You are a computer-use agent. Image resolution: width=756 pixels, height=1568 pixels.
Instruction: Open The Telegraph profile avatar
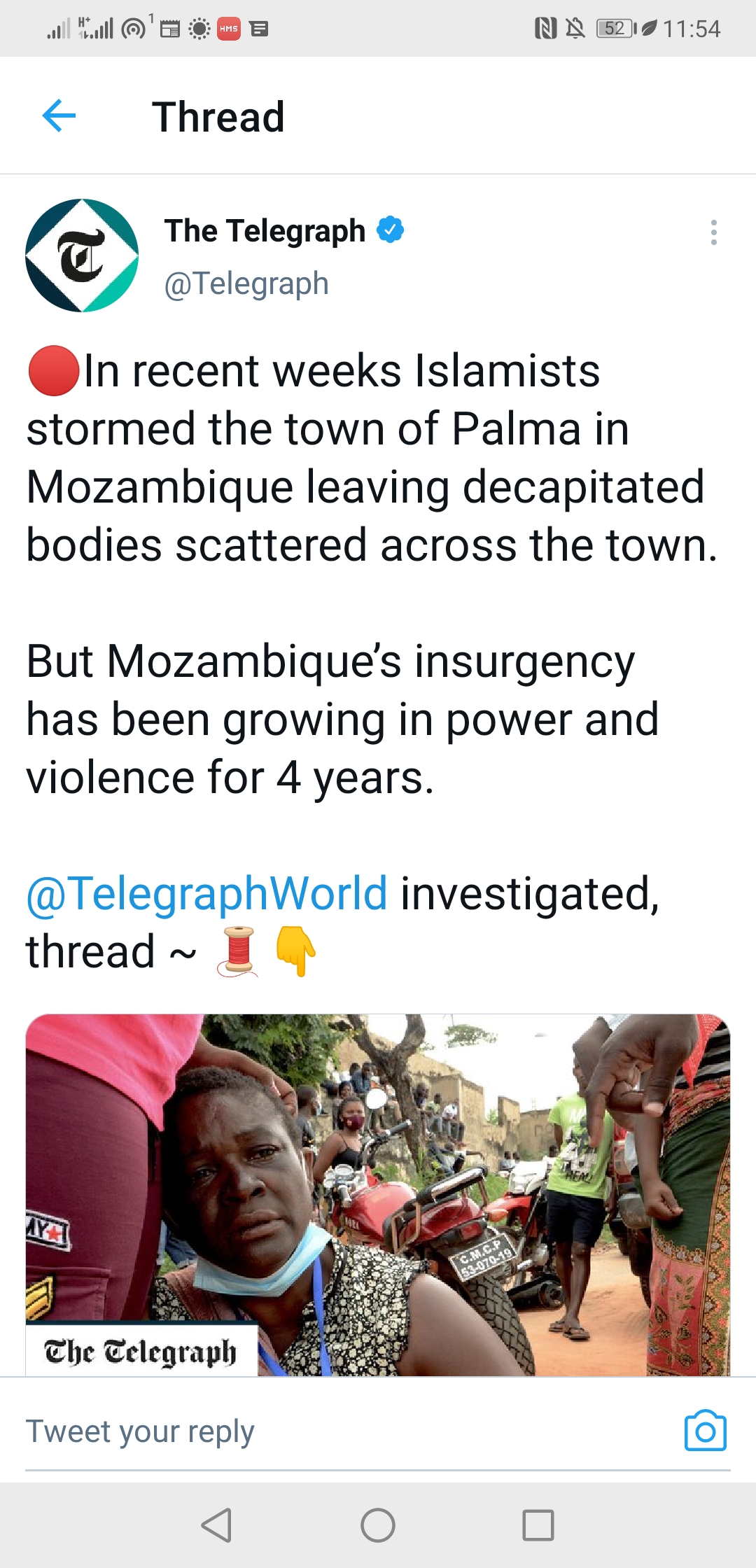click(x=82, y=255)
